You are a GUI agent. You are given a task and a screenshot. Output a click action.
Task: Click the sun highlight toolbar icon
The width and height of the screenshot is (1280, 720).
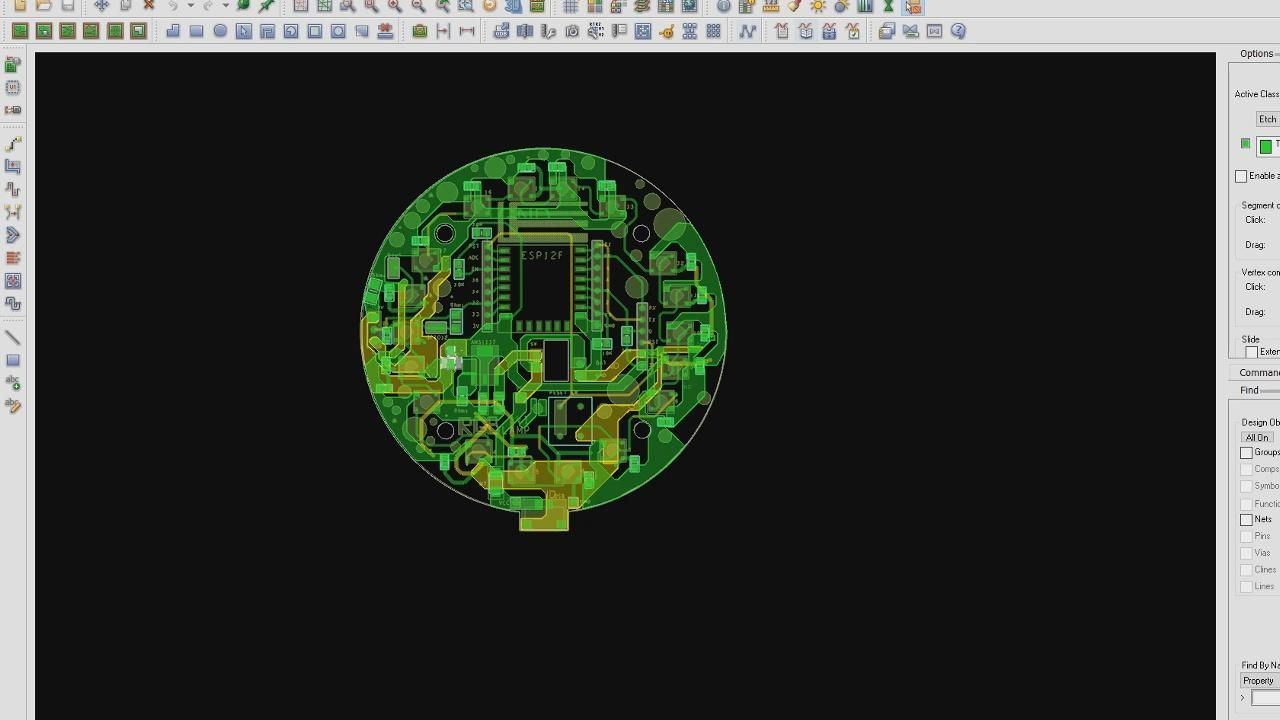point(818,6)
